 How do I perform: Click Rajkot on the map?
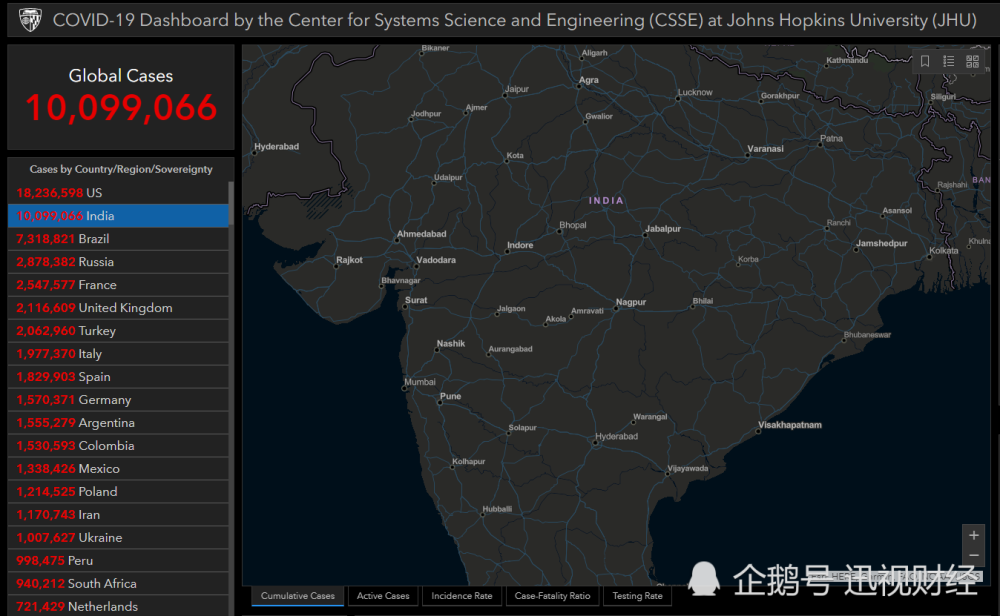tap(349, 260)
